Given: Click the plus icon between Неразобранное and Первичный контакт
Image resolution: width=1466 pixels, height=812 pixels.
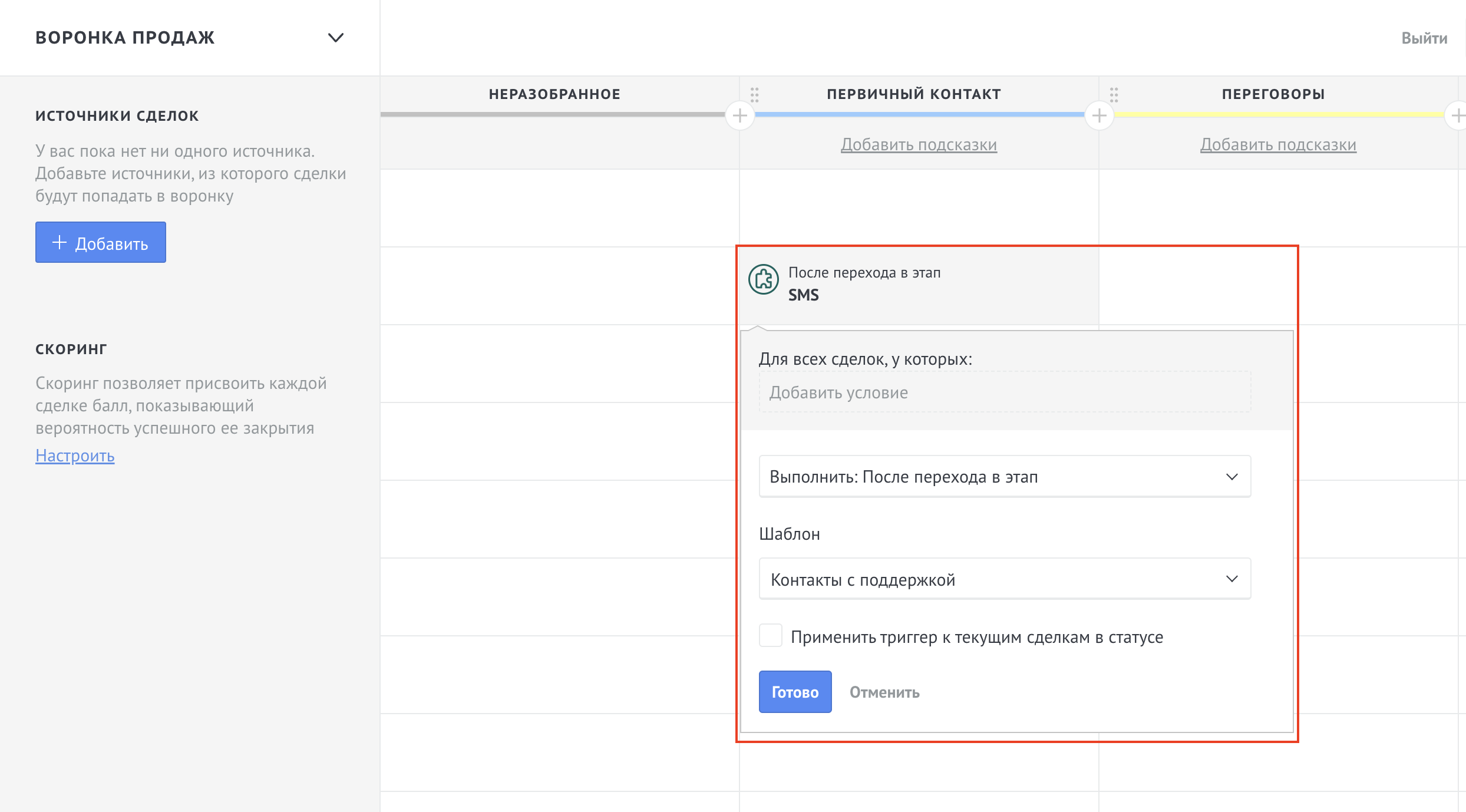Looking at the screenshot, I should point(740,115).
